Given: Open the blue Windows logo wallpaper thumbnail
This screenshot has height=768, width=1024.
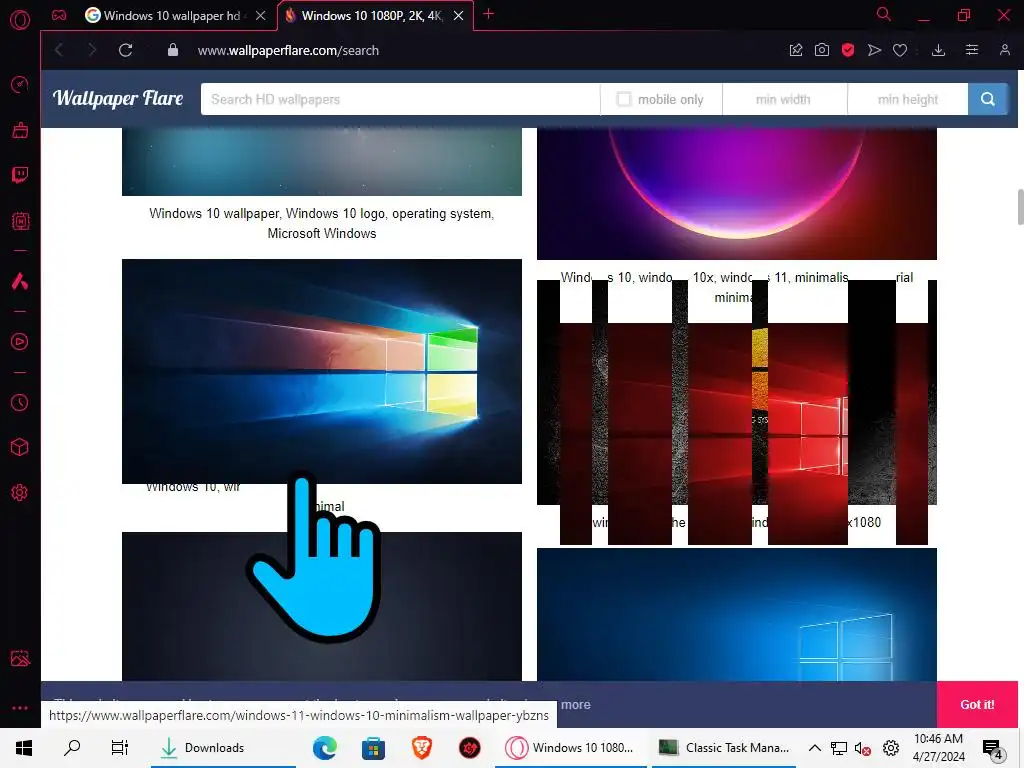Looking at the screenshot, I should point(737,615).
